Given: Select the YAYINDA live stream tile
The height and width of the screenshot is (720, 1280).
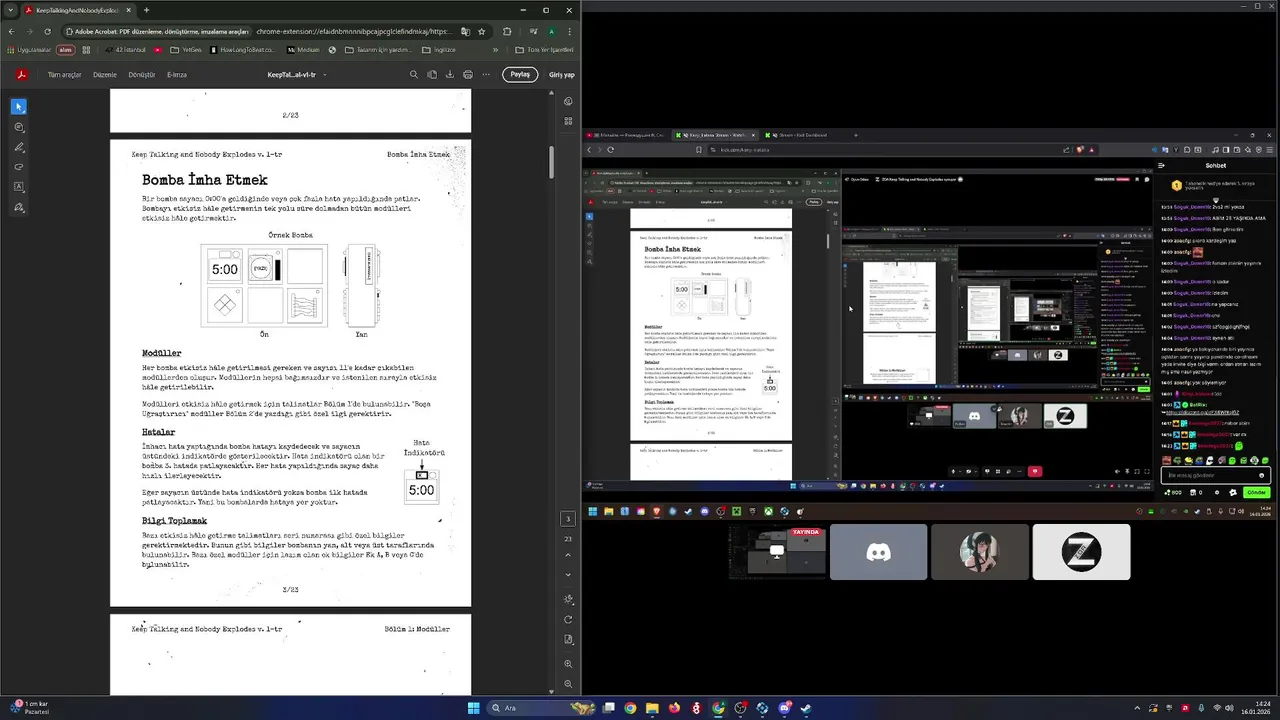Looking at the screenshot, I should 777,552.
